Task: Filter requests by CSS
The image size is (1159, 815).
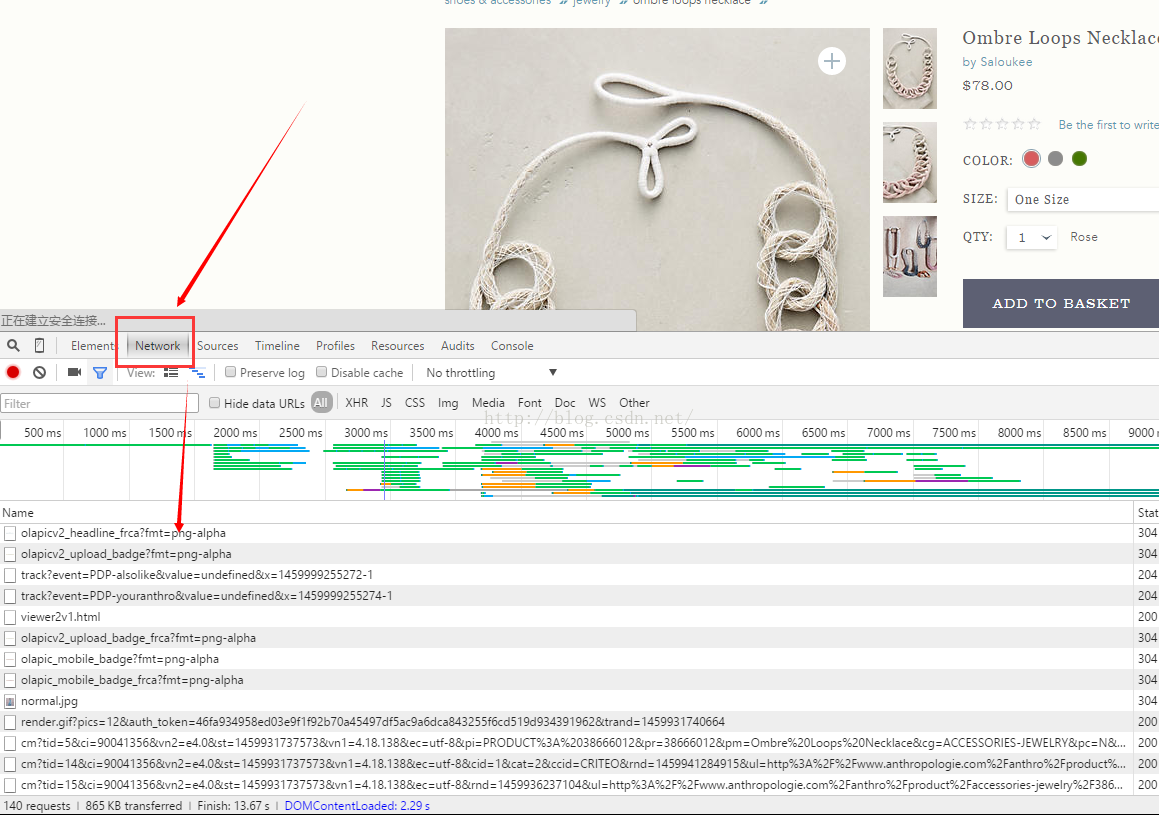Action: click(415, 403)
